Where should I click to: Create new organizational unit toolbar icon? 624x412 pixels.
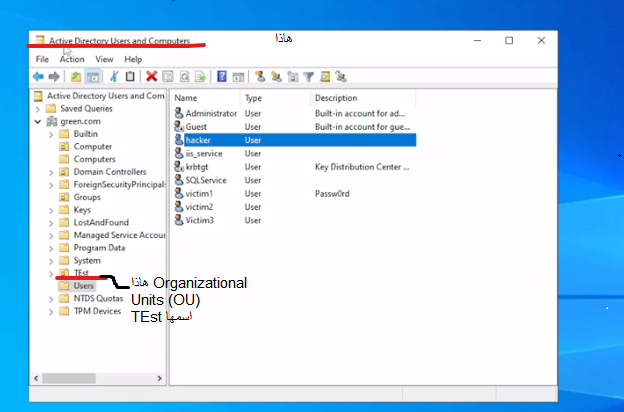[x=292, y=76]
